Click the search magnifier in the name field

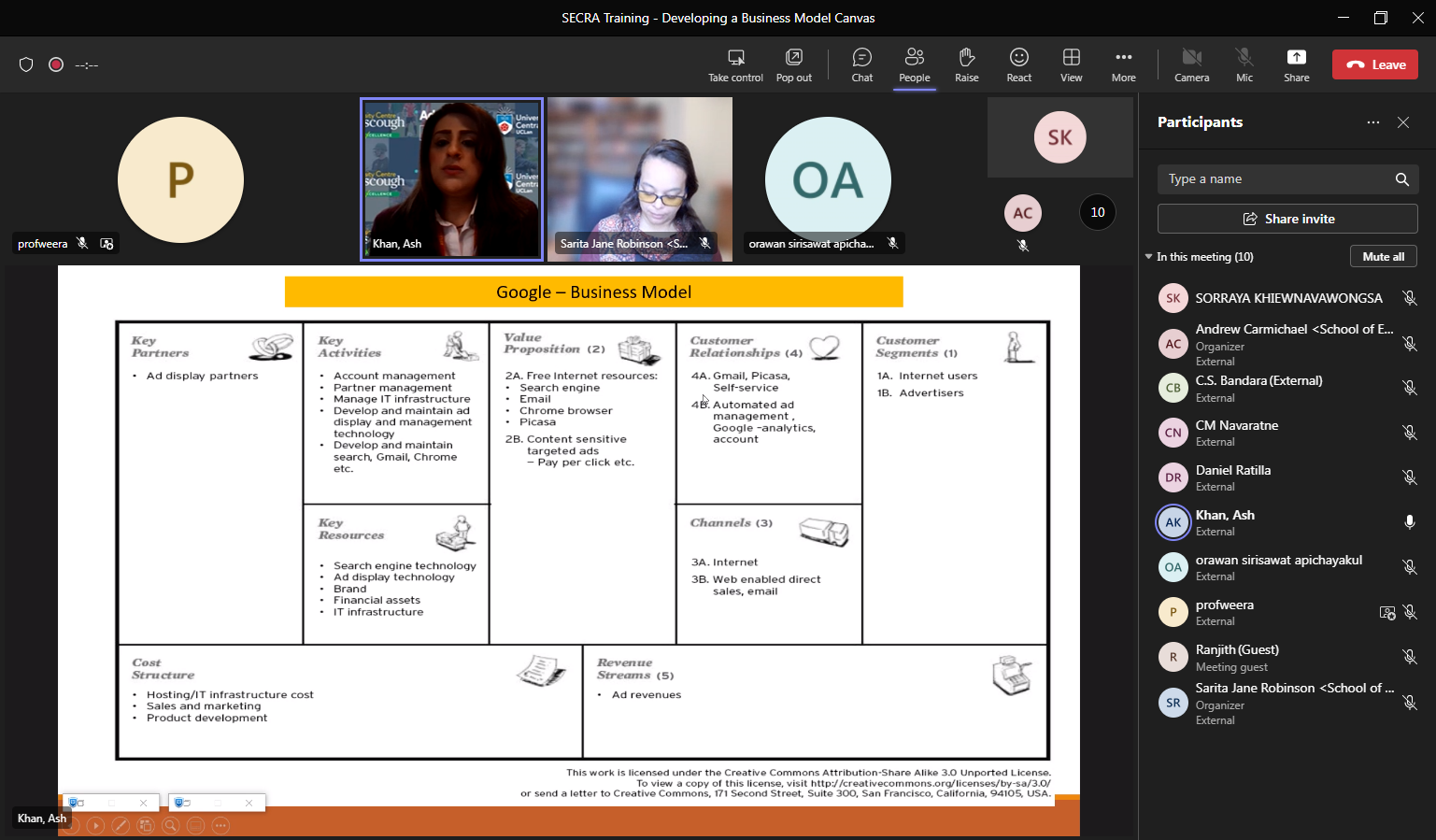pyautogui.click(x=1402, y=179)
